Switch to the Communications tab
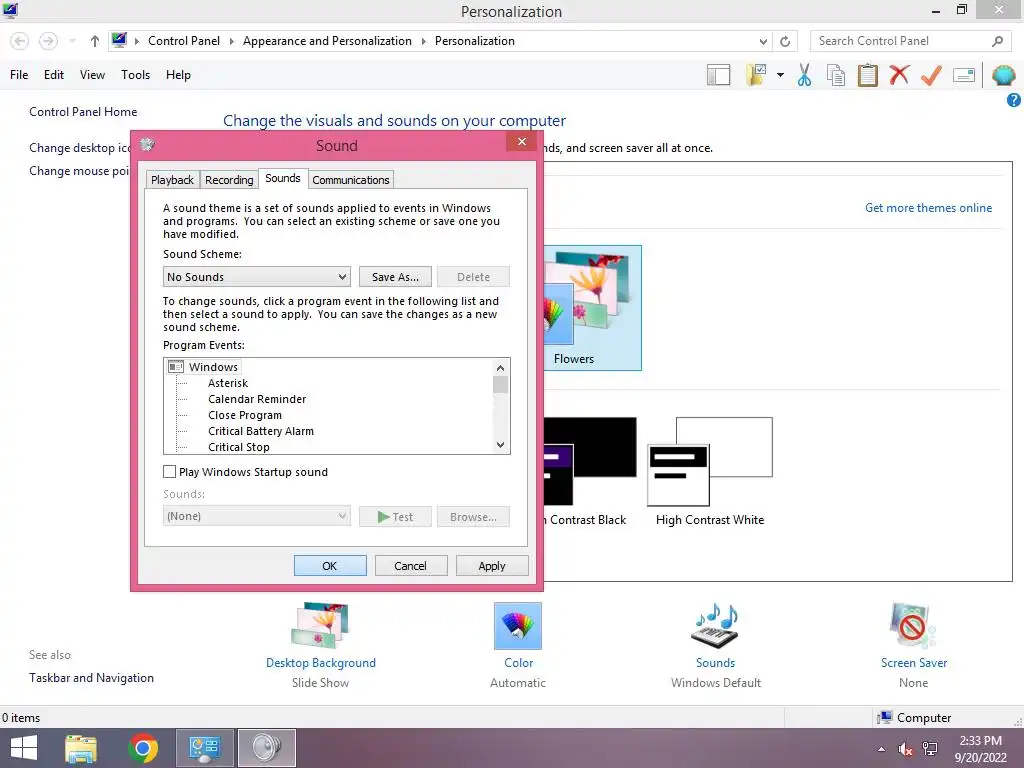The height and width of the screenshot is (768, 1024). (351, 180)
